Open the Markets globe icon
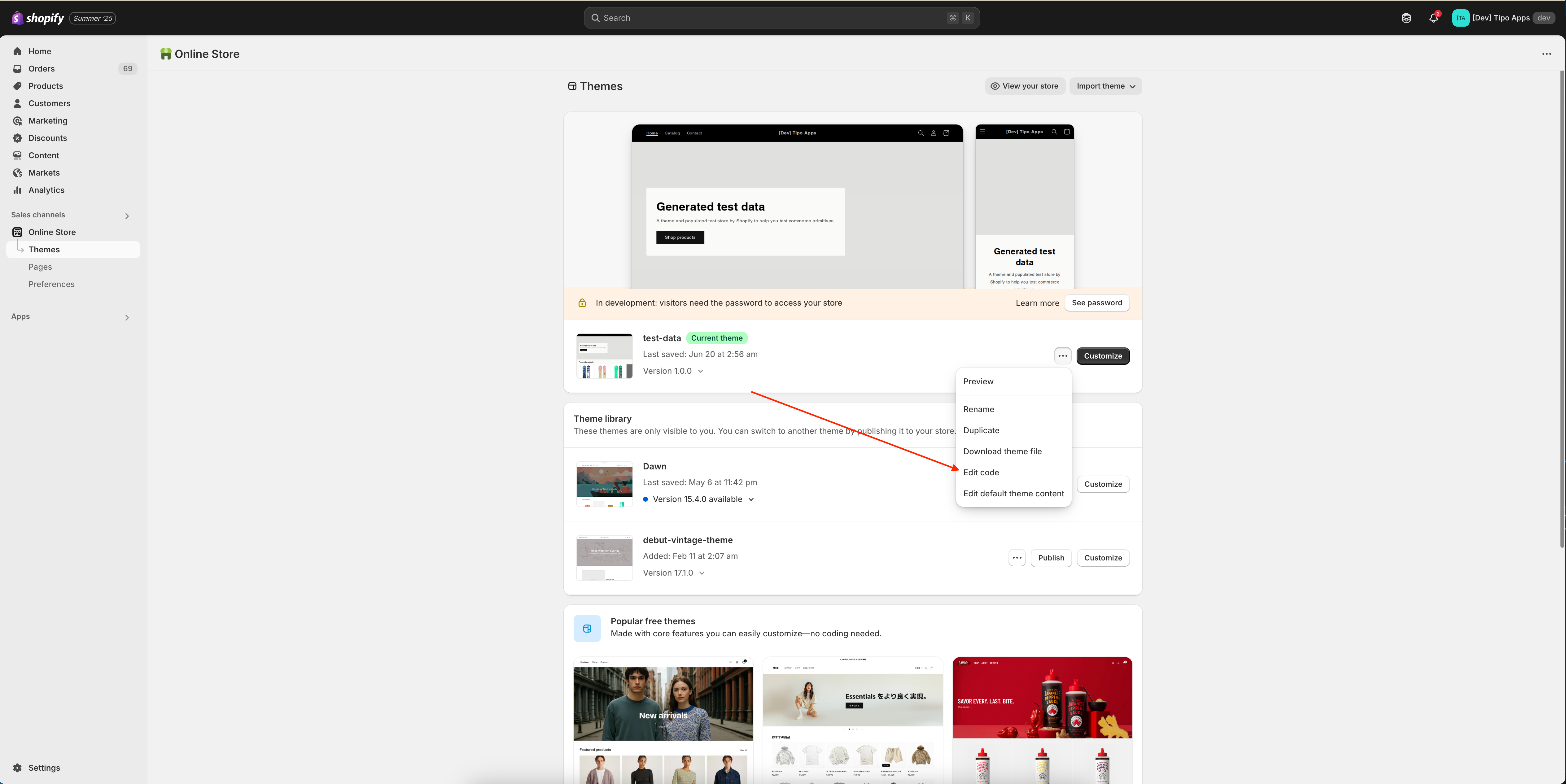The image size is (1566, 784). pyautogui.click(x=18, y=172)
